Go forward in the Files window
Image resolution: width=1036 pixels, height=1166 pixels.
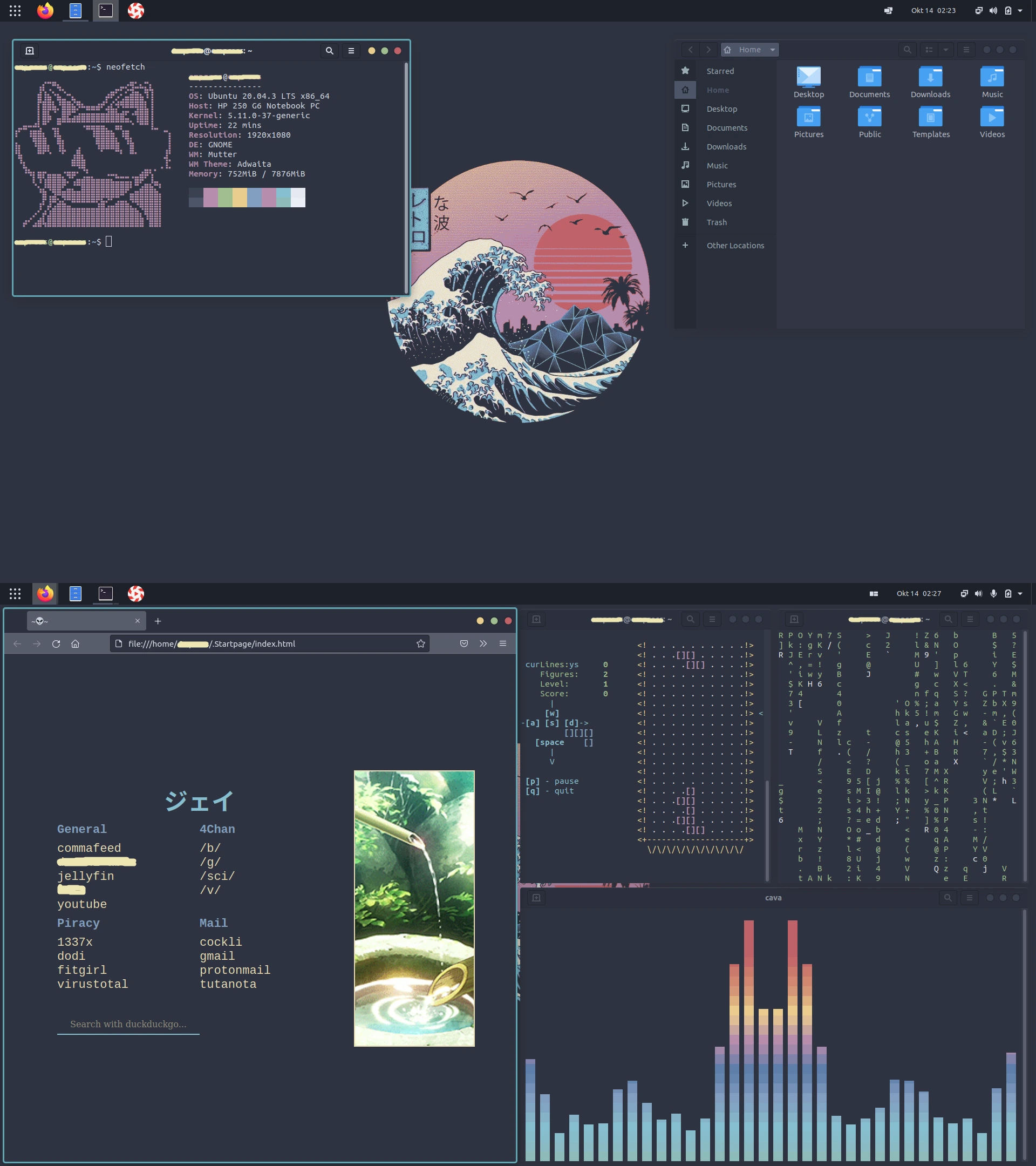708,50
